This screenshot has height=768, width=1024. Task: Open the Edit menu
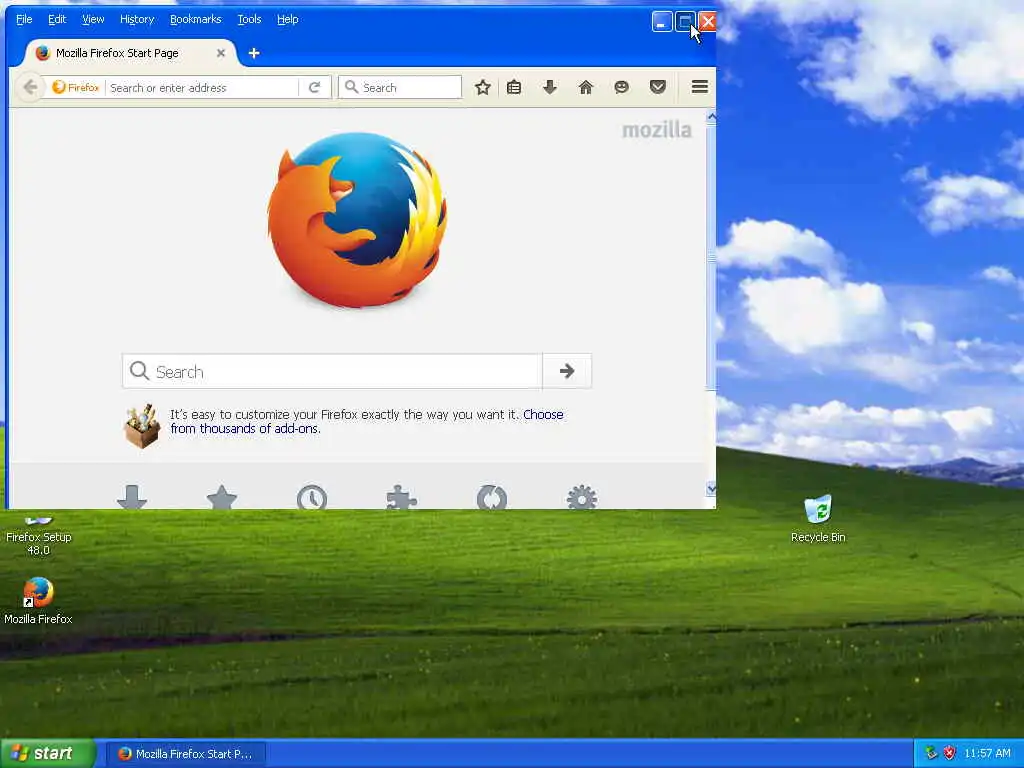click(57, 19)
